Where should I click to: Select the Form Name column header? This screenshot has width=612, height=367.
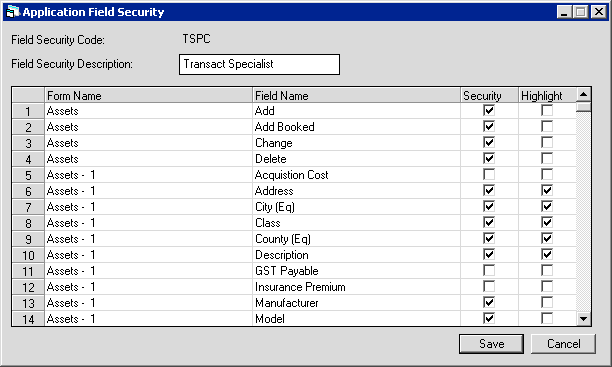[148, 95]
